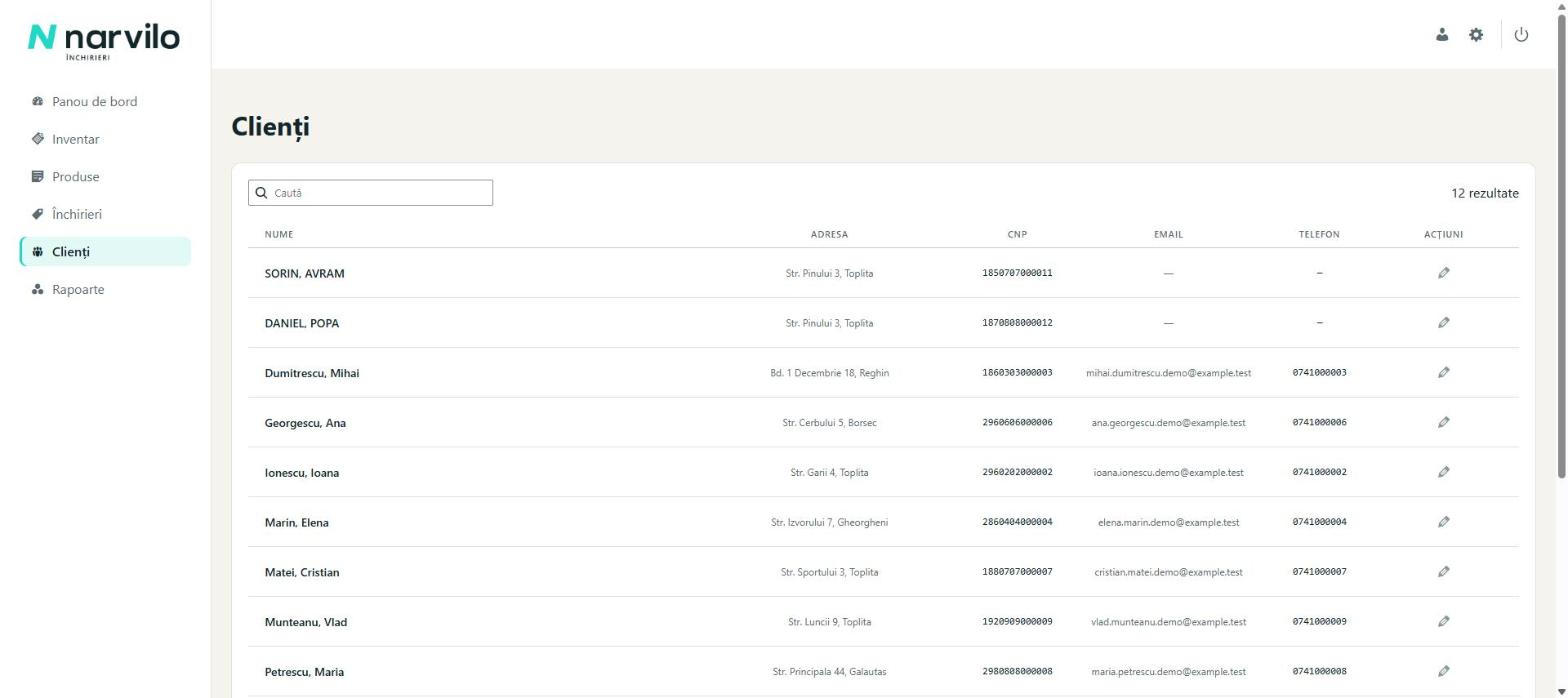Click phone number 0741000006

[1319, 423]
